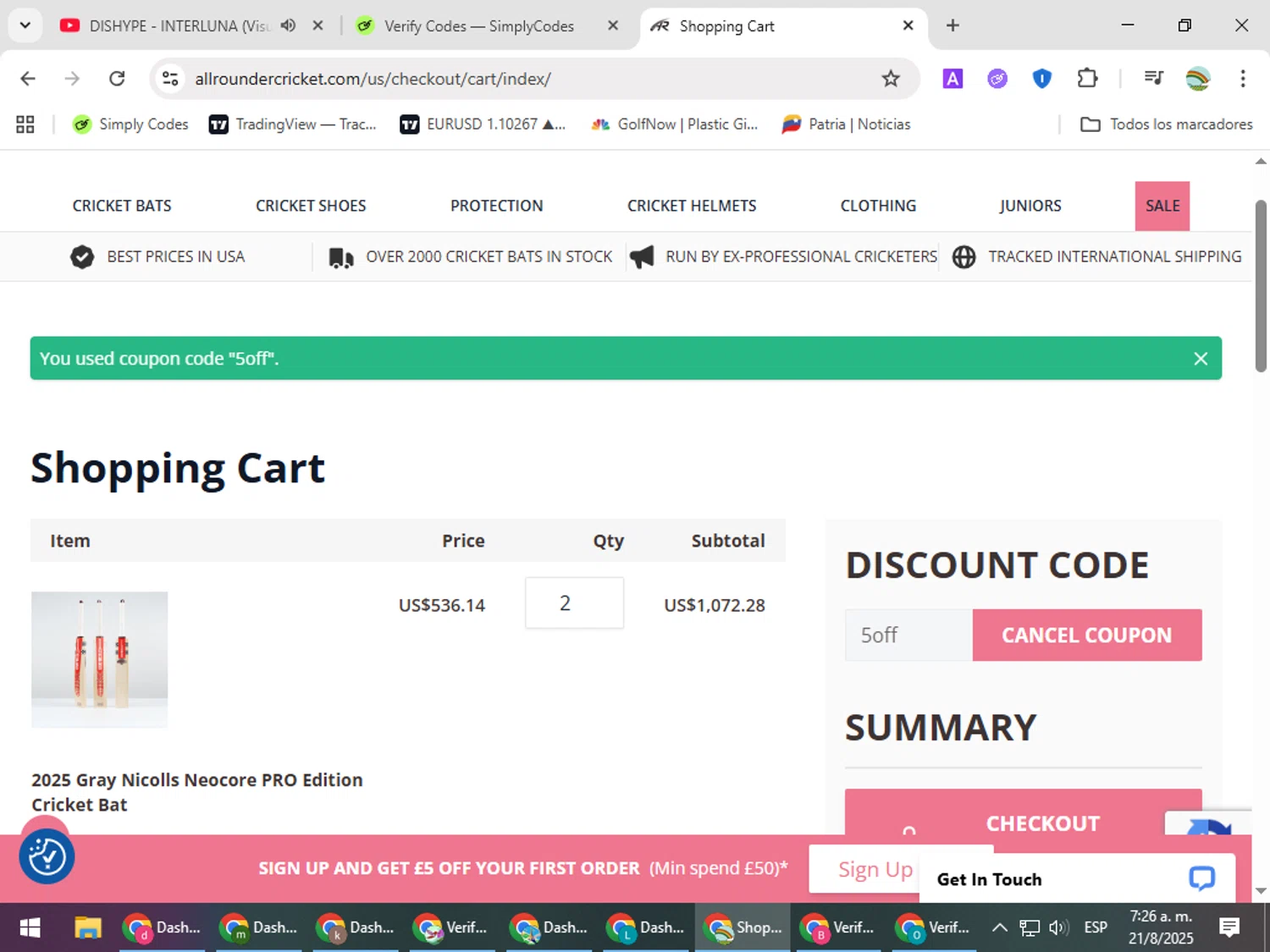1270x952 pixels.
Task: Open the Gray Nicolls Neocore PRO product link
Action: pos(197,792)
